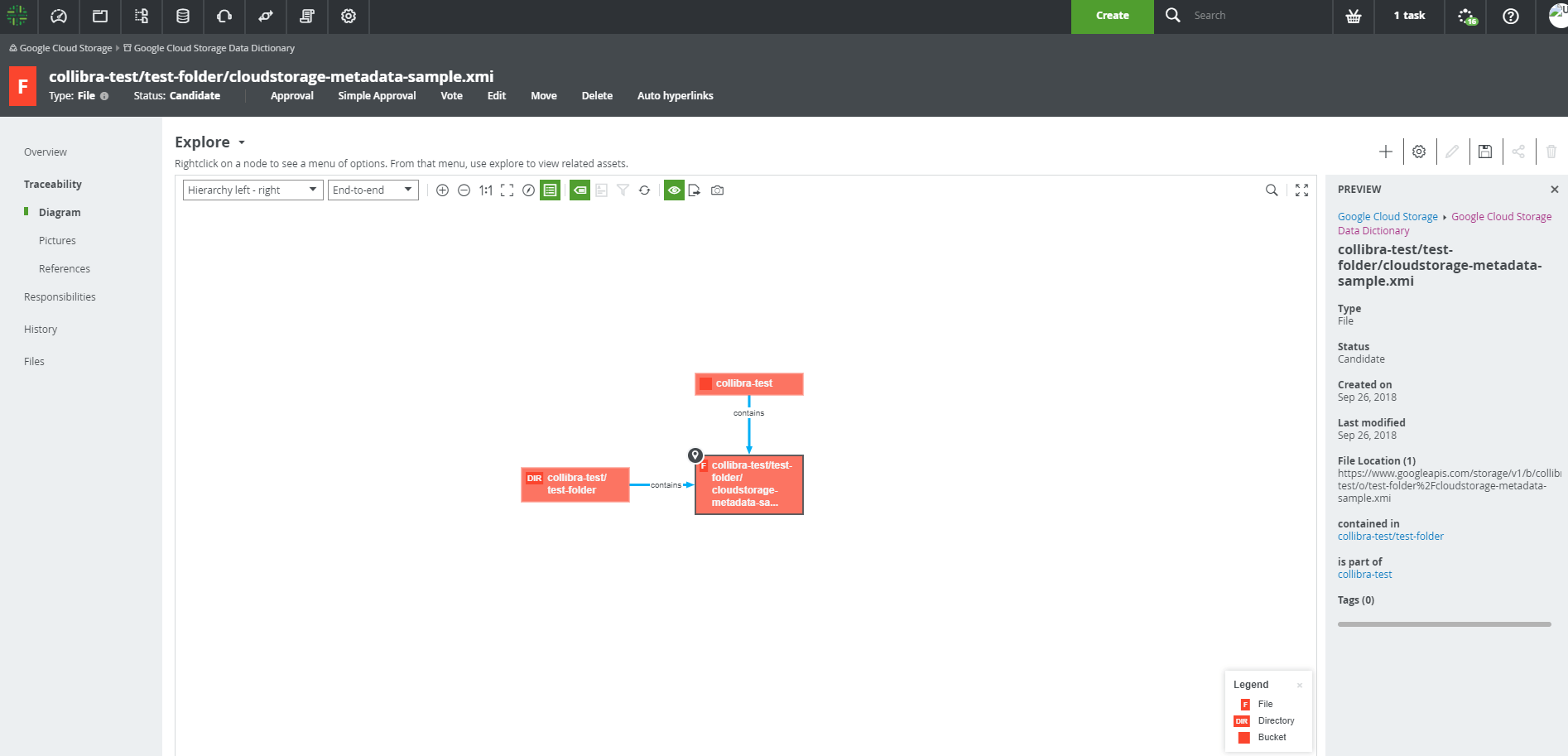Open Files in left sidebar

pos(34,362)
